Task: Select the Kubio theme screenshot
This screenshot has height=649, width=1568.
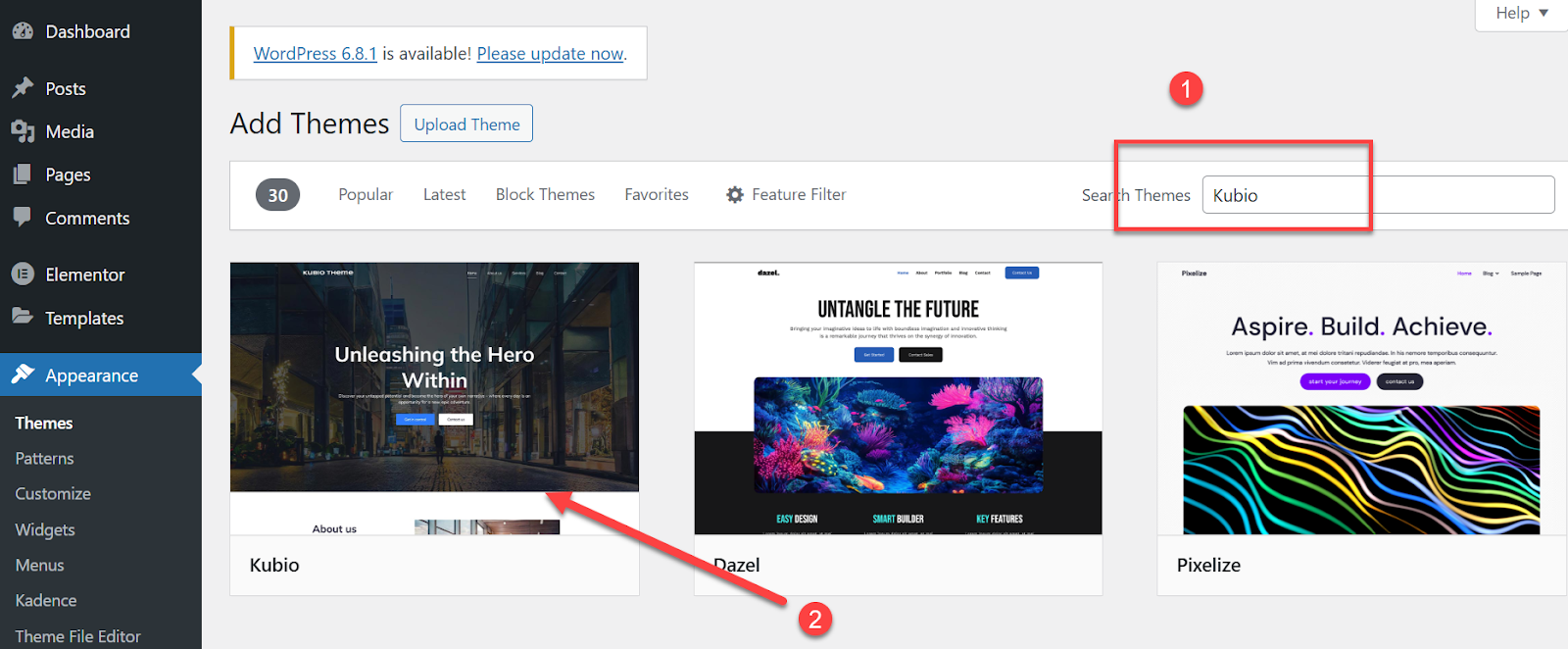Action: point(434,399)
